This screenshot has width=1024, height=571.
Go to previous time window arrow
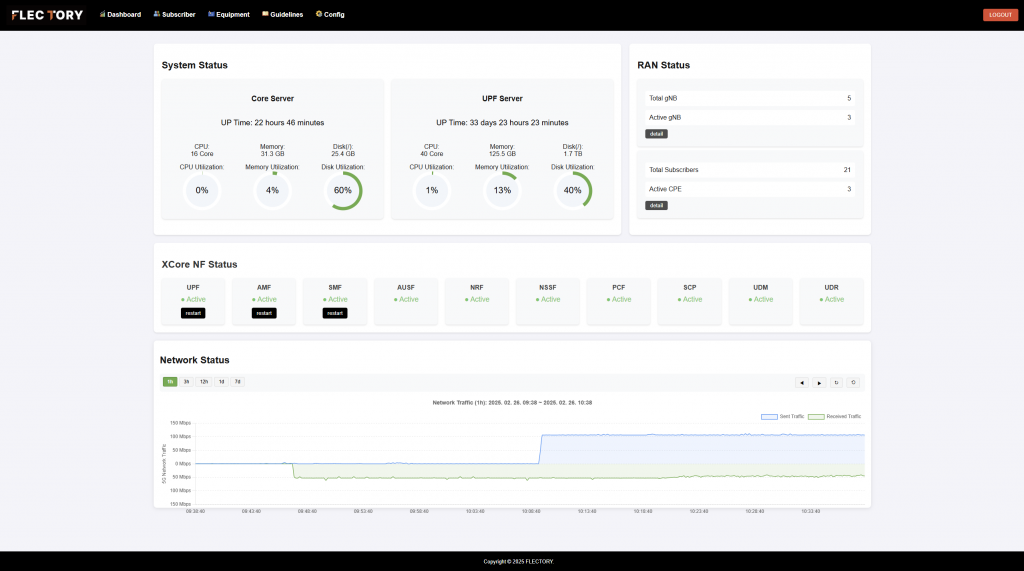click(802, 383)
